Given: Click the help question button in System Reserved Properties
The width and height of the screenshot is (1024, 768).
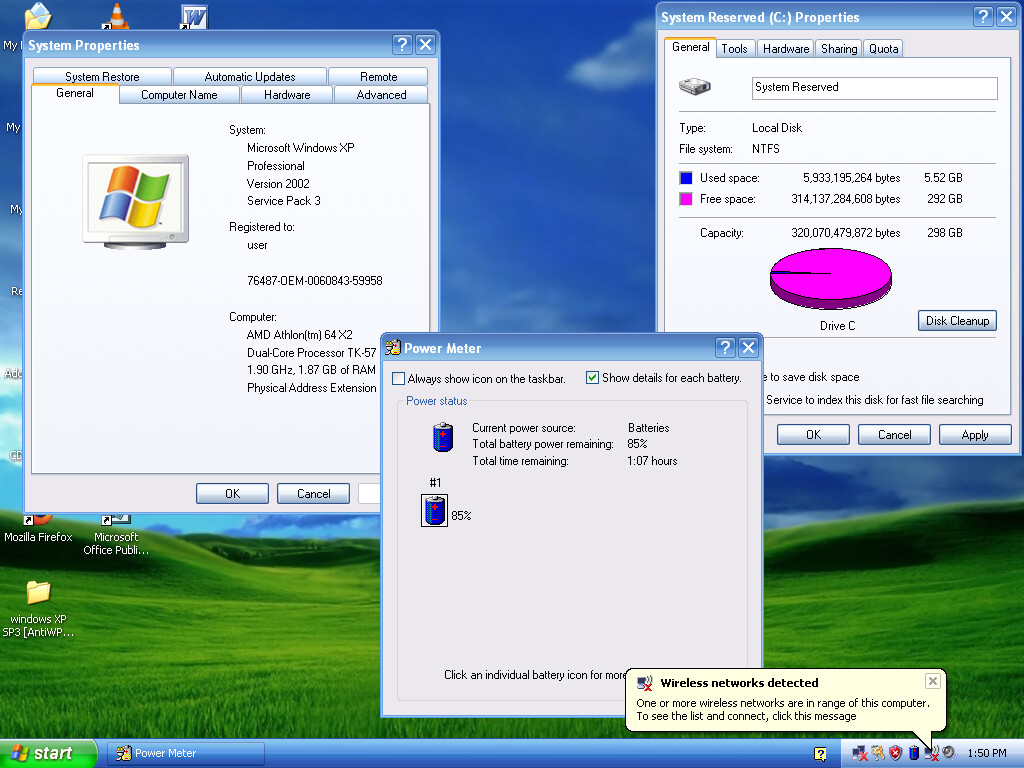Looking at the screenshot, I should click(983, 16).
